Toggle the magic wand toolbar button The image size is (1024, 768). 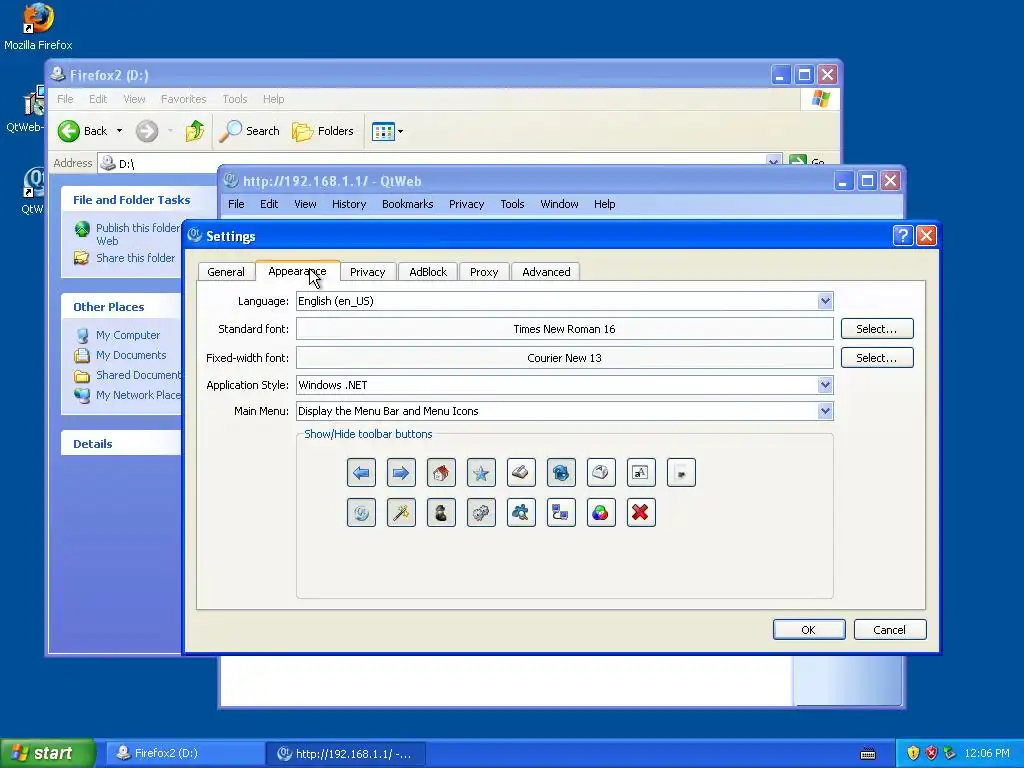401,513
